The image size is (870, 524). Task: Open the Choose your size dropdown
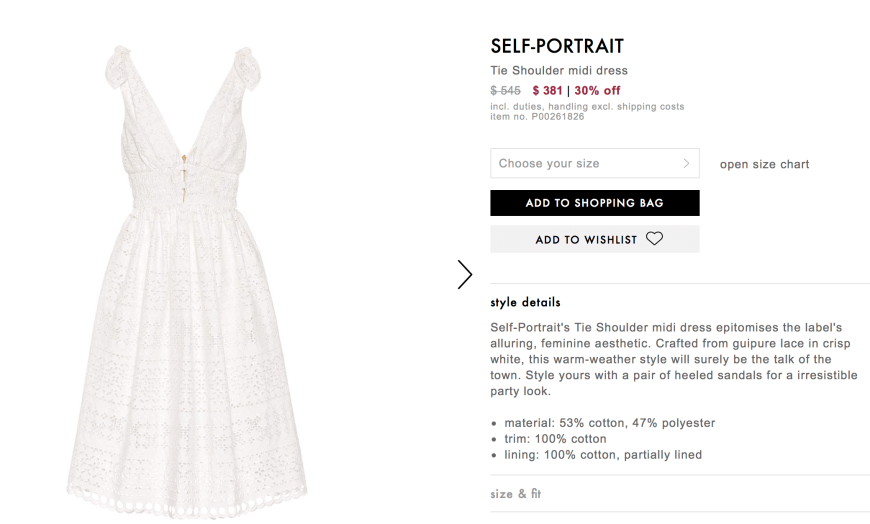point(594,163)
